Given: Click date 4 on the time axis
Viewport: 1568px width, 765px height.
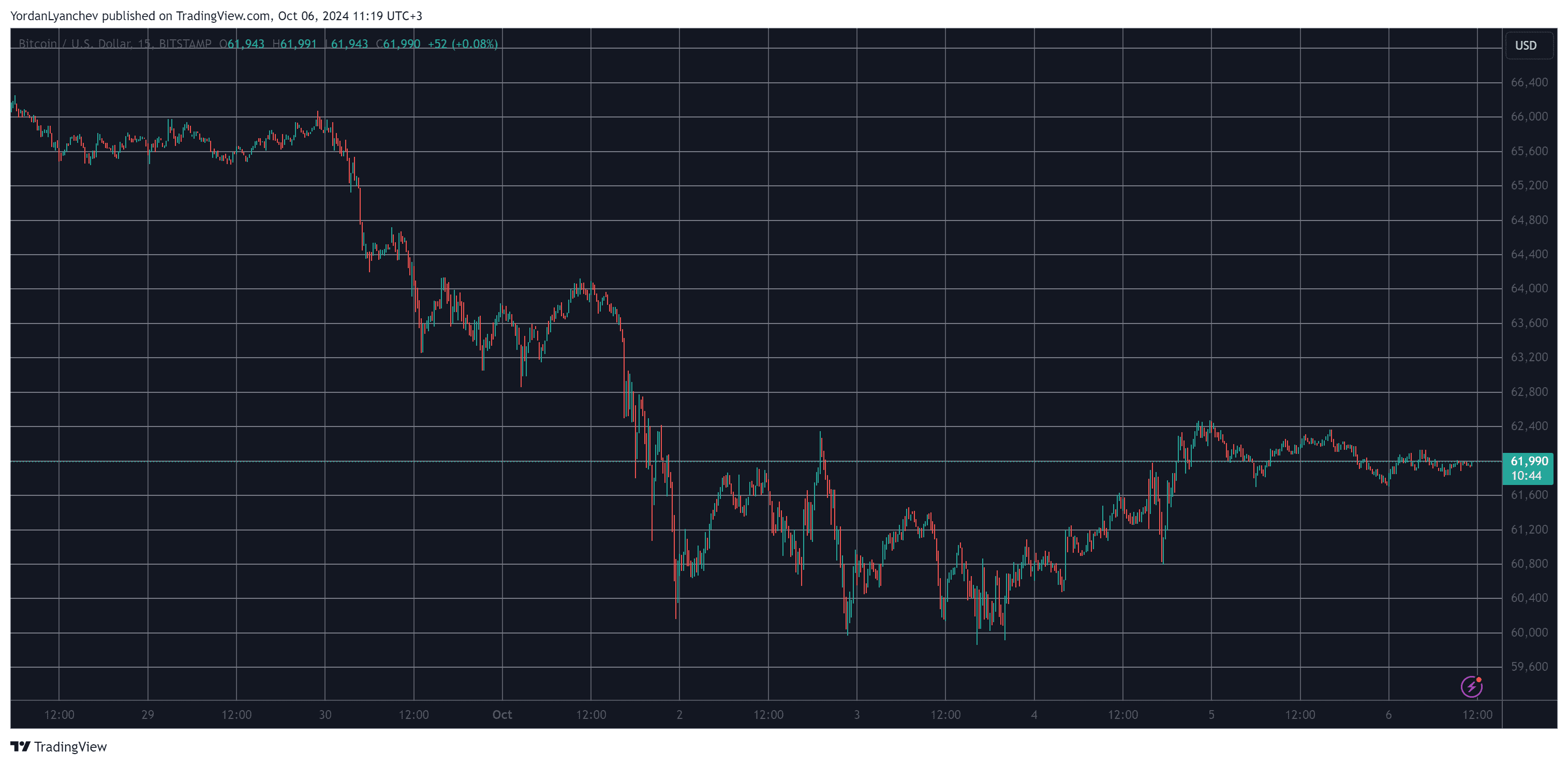Looking at the screenshot, I should [1034, 714].
